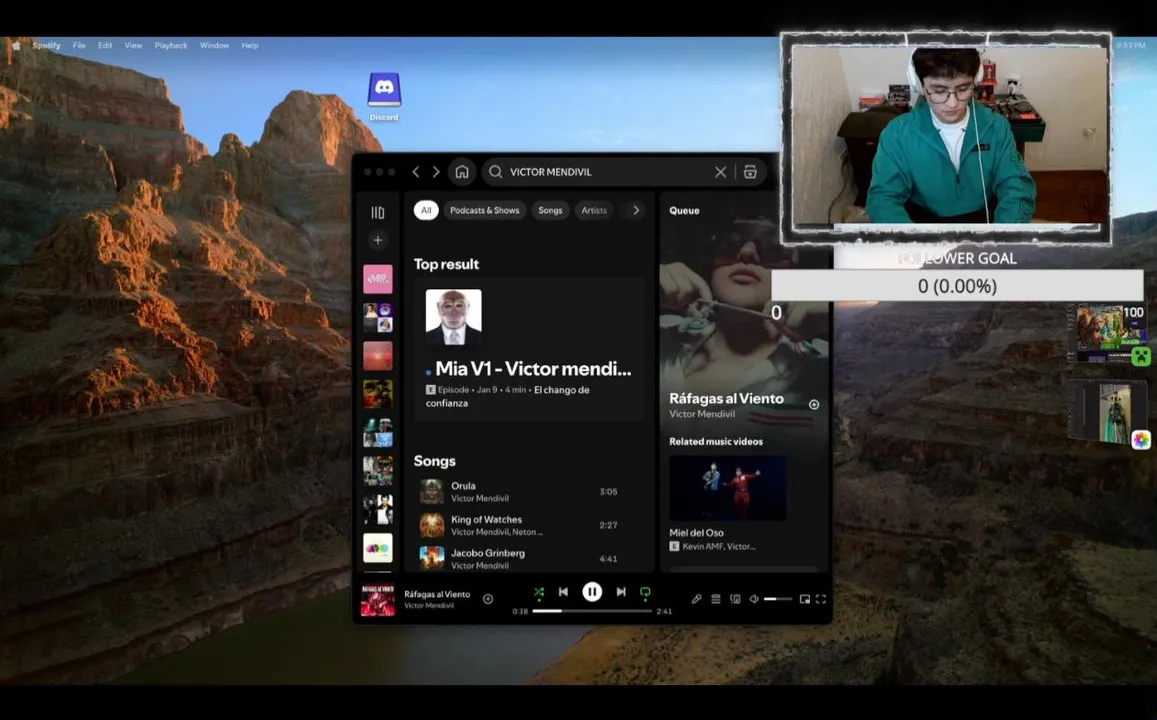Go forward in Spotify navigation
Screen dimensions: 1157x720
(436, 172)
